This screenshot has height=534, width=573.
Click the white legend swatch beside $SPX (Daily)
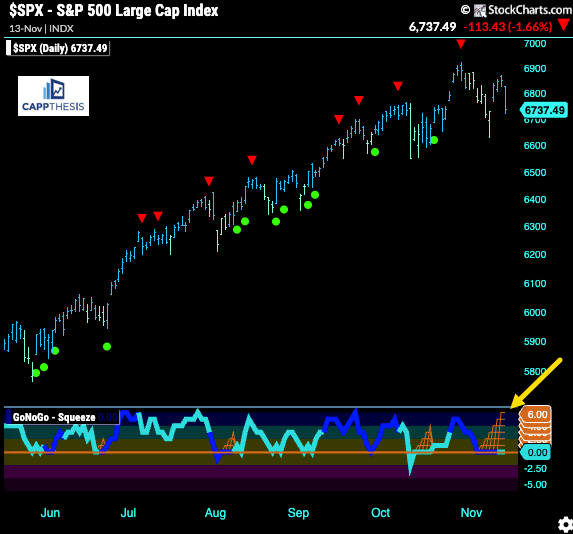[8, 48]
